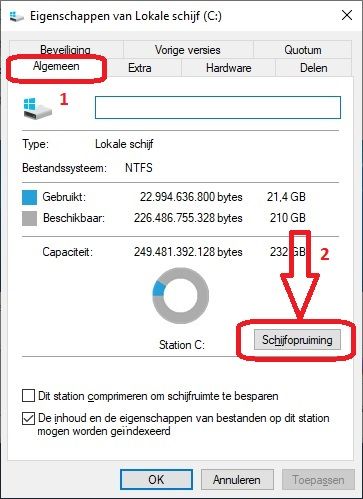Click the drive icon in the title bar
This screenshot has height=499, width=363.
(x=16, y=16)
